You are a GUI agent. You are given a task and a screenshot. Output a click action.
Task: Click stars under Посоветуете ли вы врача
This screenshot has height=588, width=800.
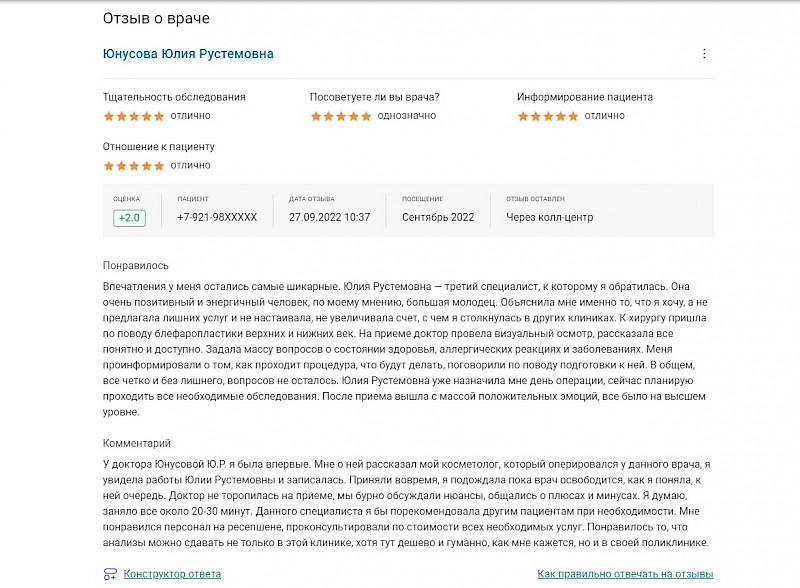[x=341, y=116]
